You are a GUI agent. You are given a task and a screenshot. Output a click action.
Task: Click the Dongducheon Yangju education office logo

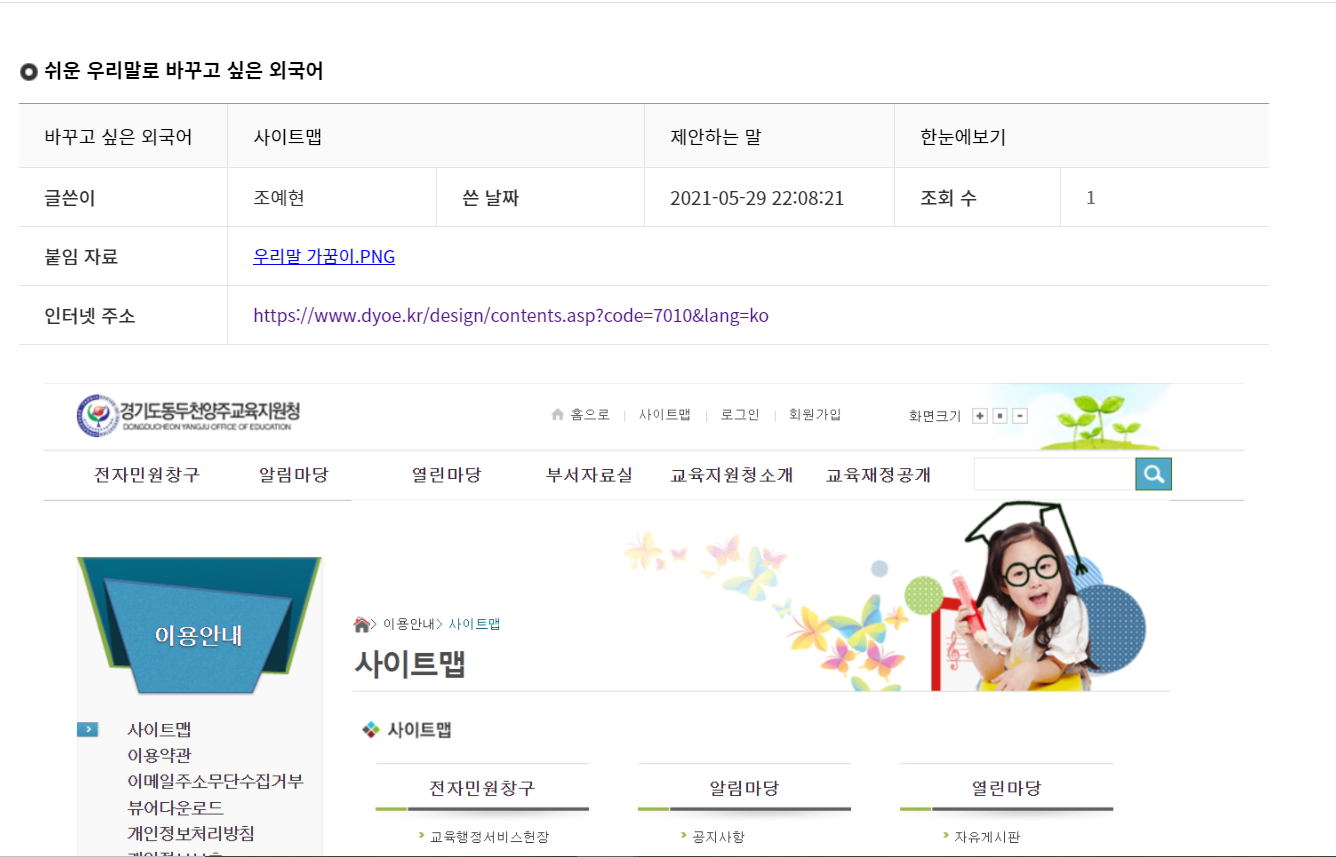[189, 415]
